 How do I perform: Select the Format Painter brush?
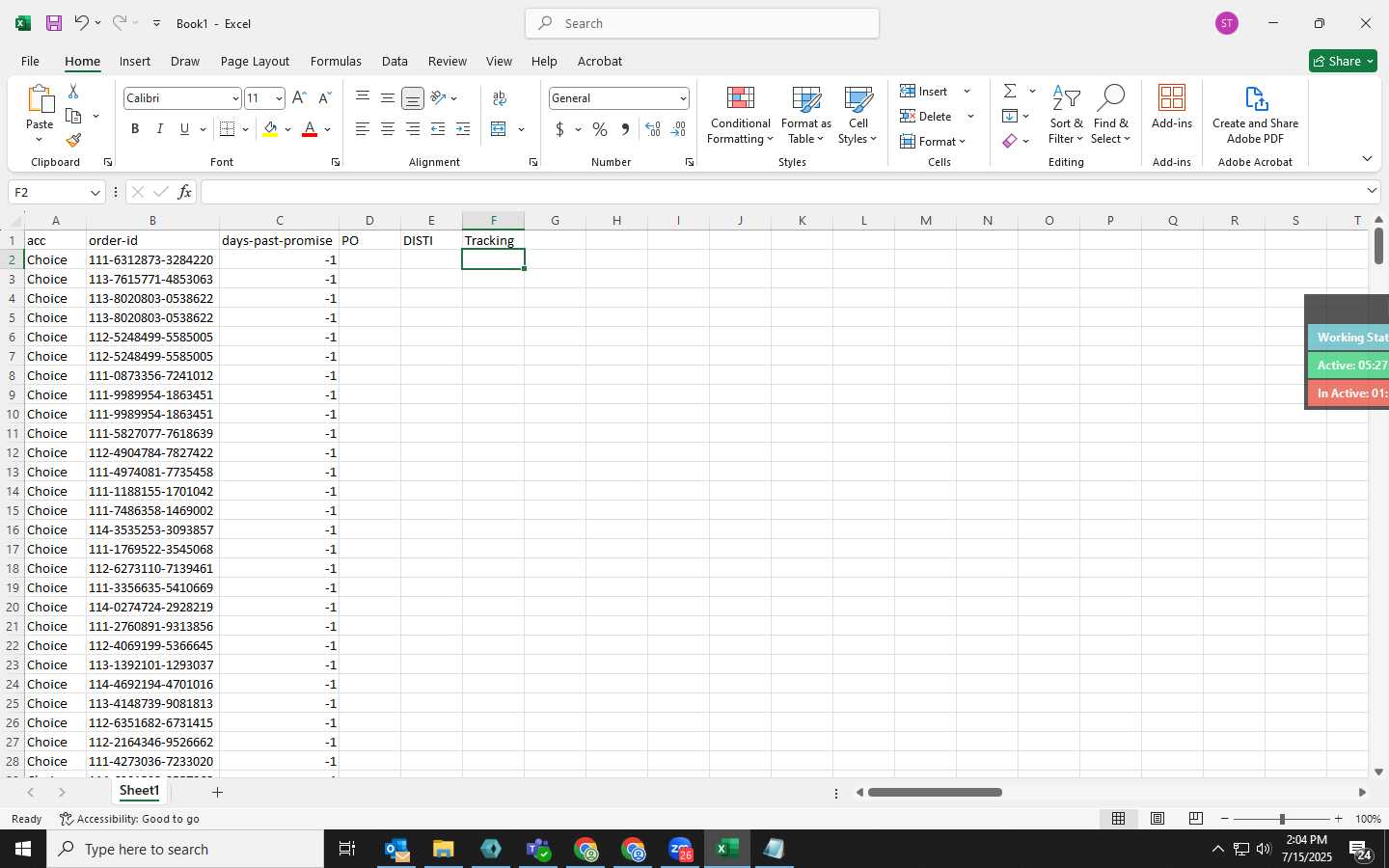[x=73, y=141]
